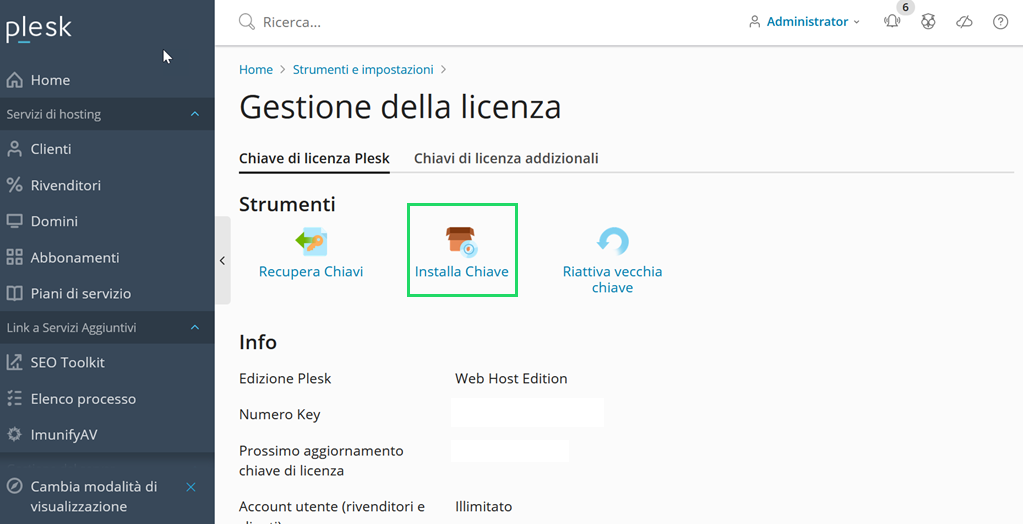Open notifications bell with badge 6

click(x=892, y=22)
